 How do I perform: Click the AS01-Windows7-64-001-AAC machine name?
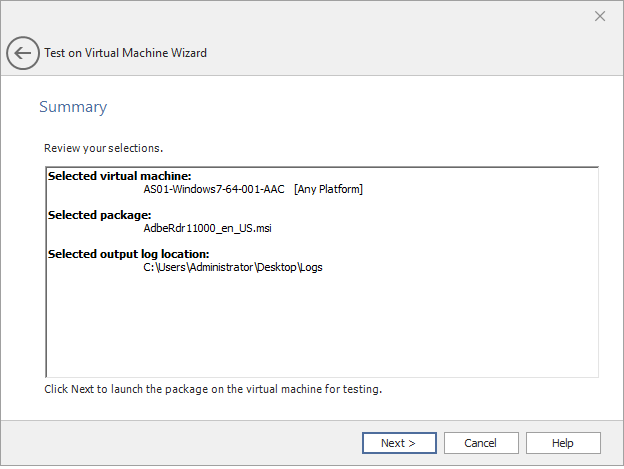[x=214, y=189]
